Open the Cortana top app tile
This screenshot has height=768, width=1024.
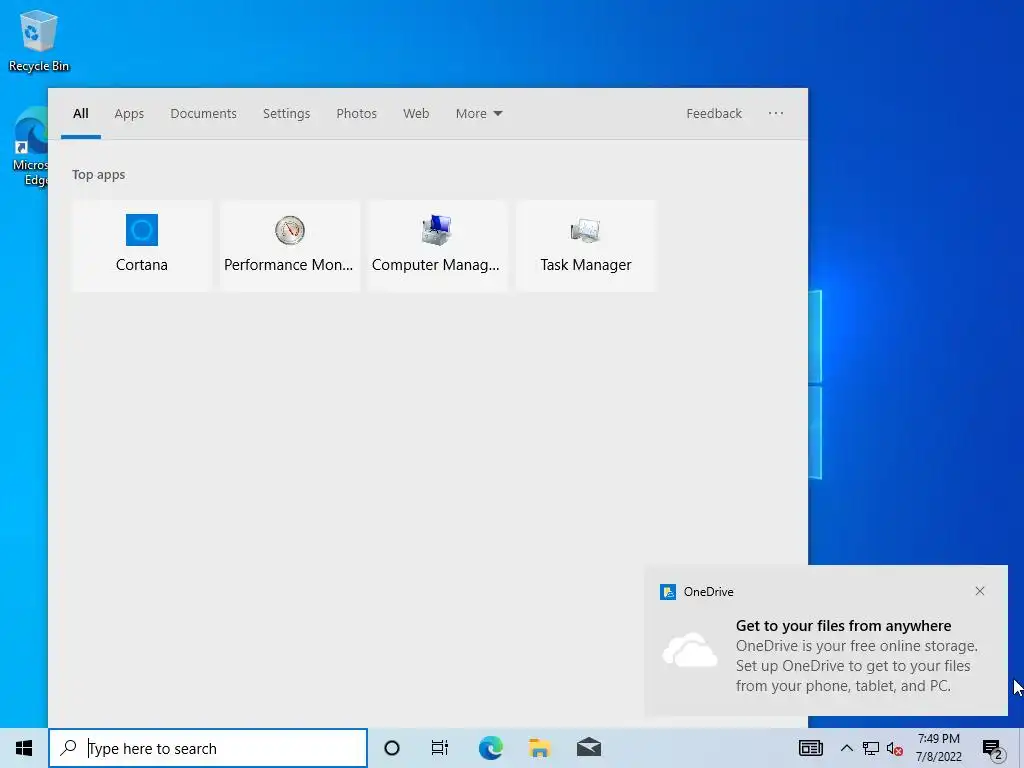pyautogui.click(x=142, y=246)
